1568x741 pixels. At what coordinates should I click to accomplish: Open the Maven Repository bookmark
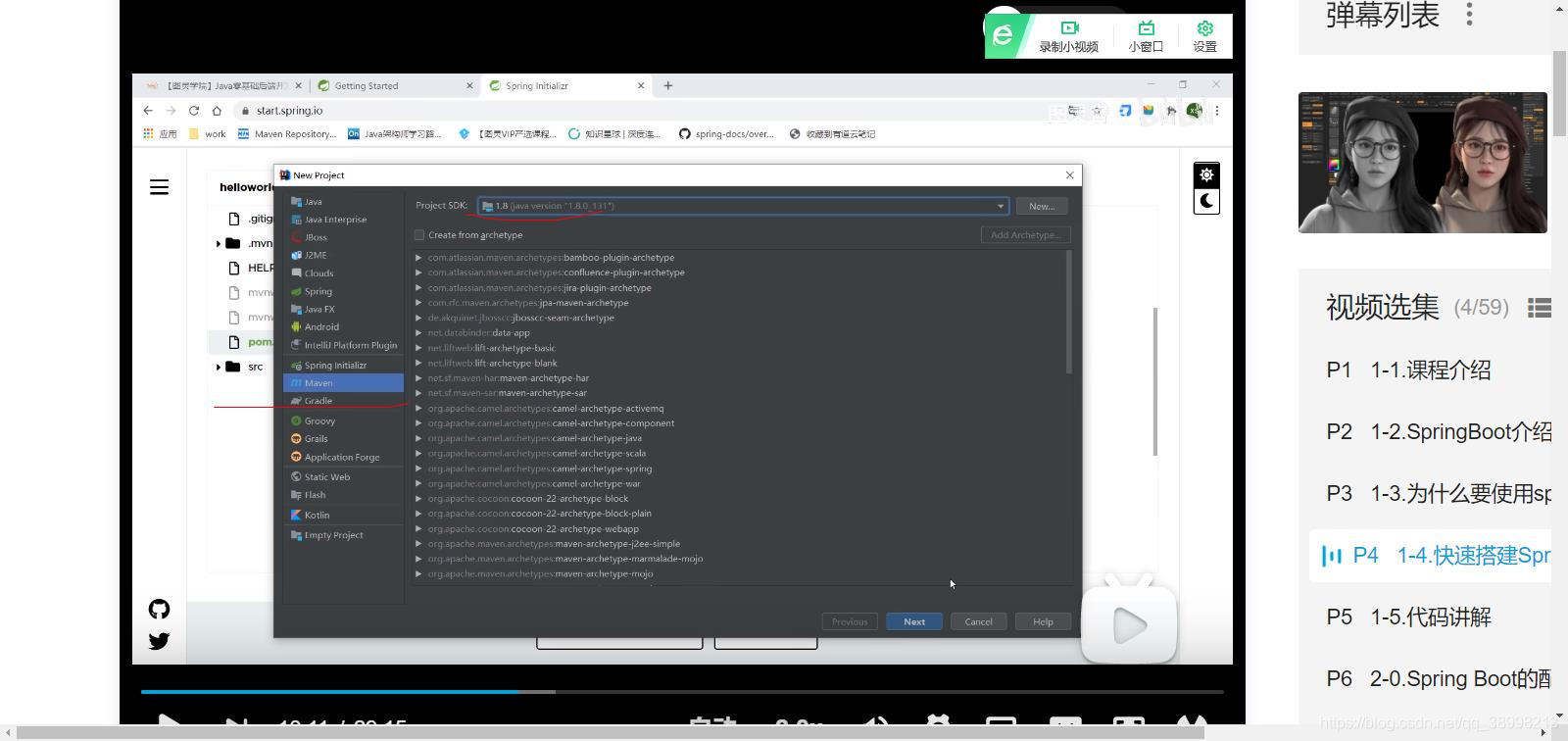pos(287,134)
